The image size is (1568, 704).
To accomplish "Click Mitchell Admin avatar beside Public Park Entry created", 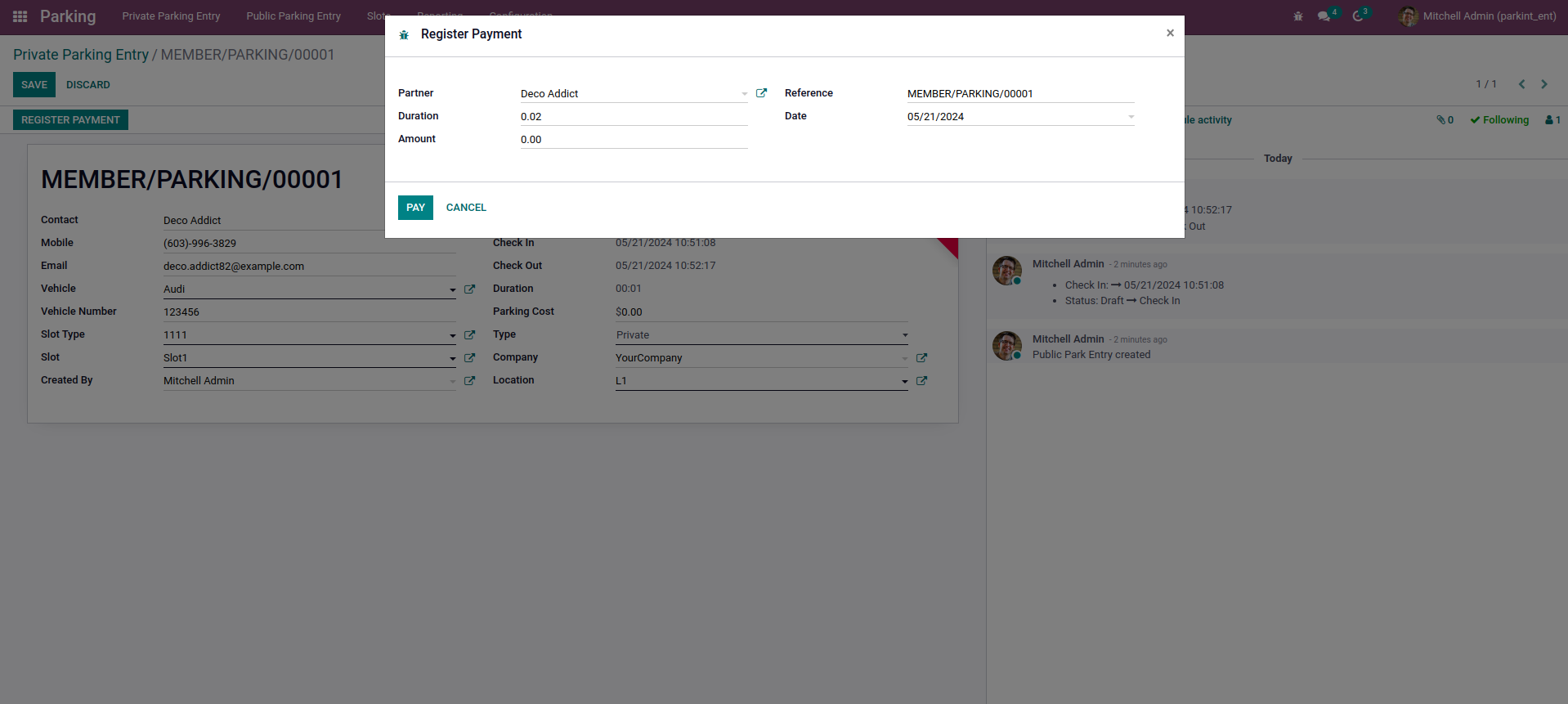I will [x=1007, y=346].
